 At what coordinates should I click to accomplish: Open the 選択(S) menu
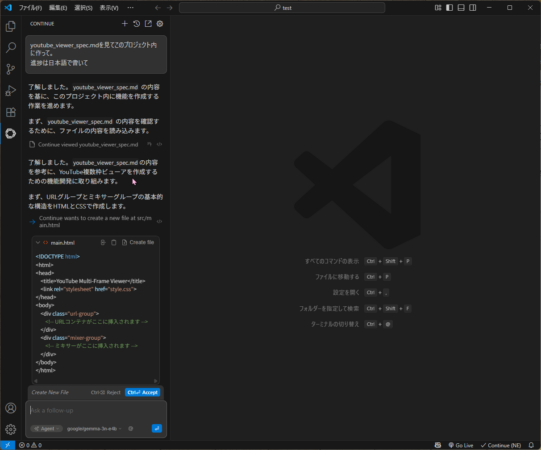(83, 8)
